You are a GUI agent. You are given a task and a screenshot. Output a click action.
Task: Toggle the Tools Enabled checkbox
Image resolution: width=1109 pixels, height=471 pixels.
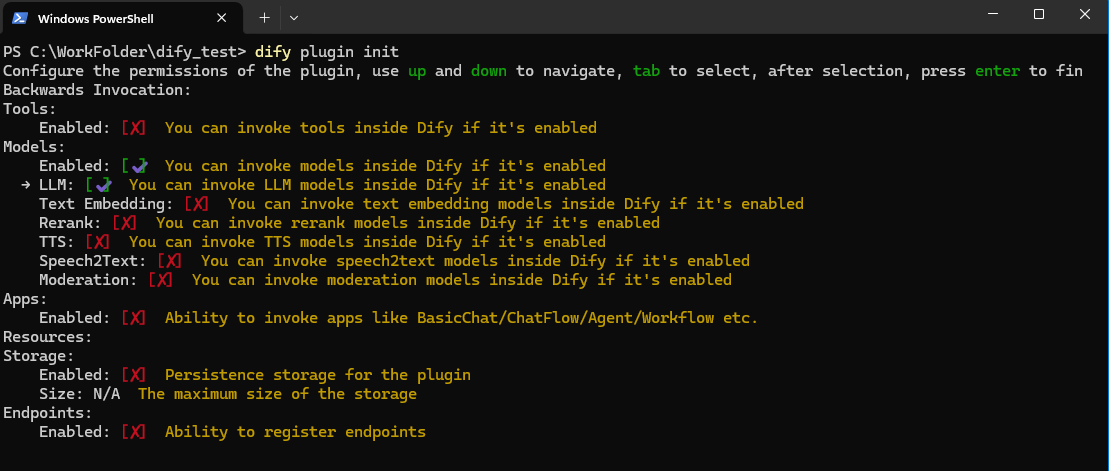point(133,128)
